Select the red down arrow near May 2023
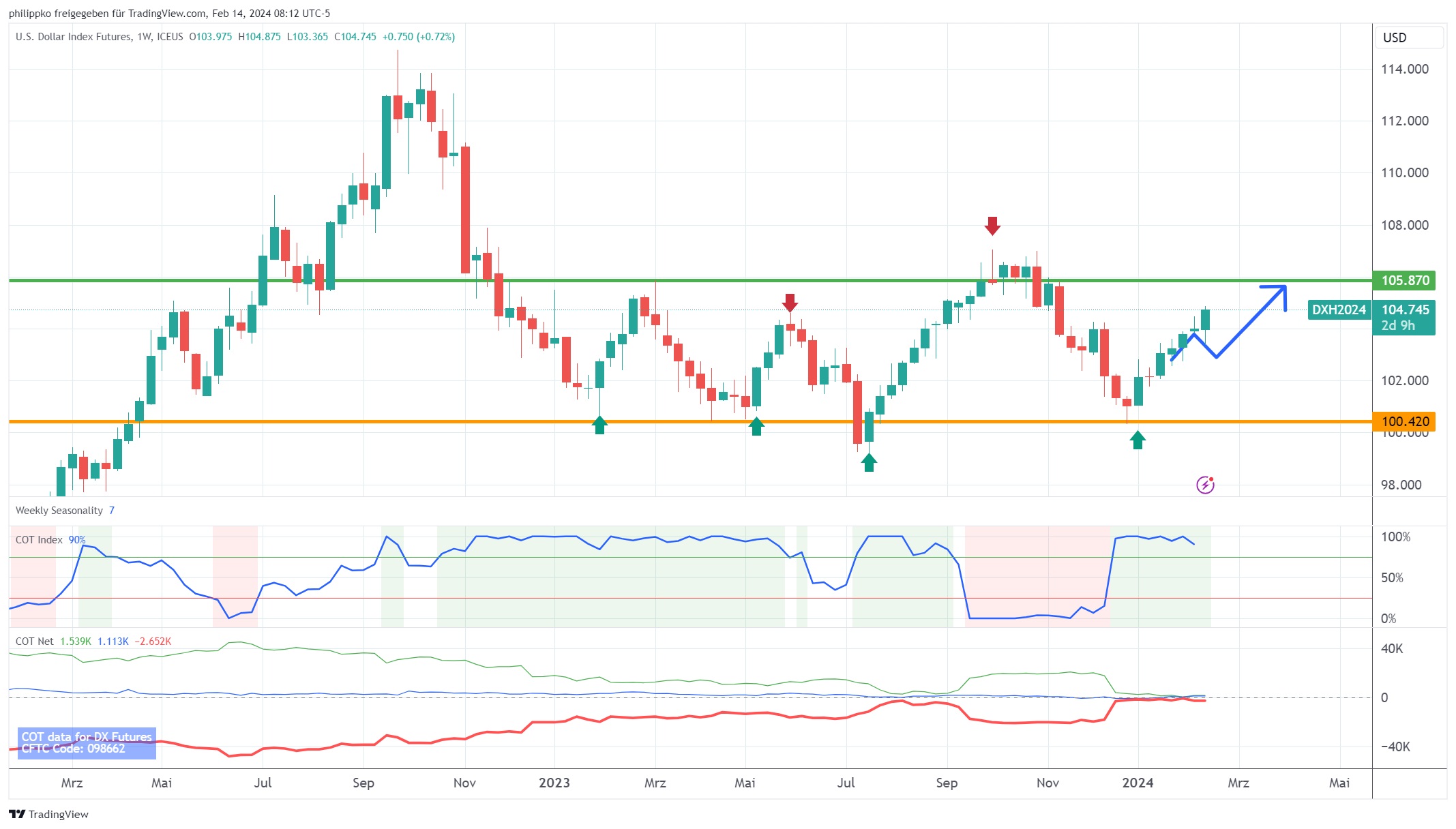 point(790,303)
